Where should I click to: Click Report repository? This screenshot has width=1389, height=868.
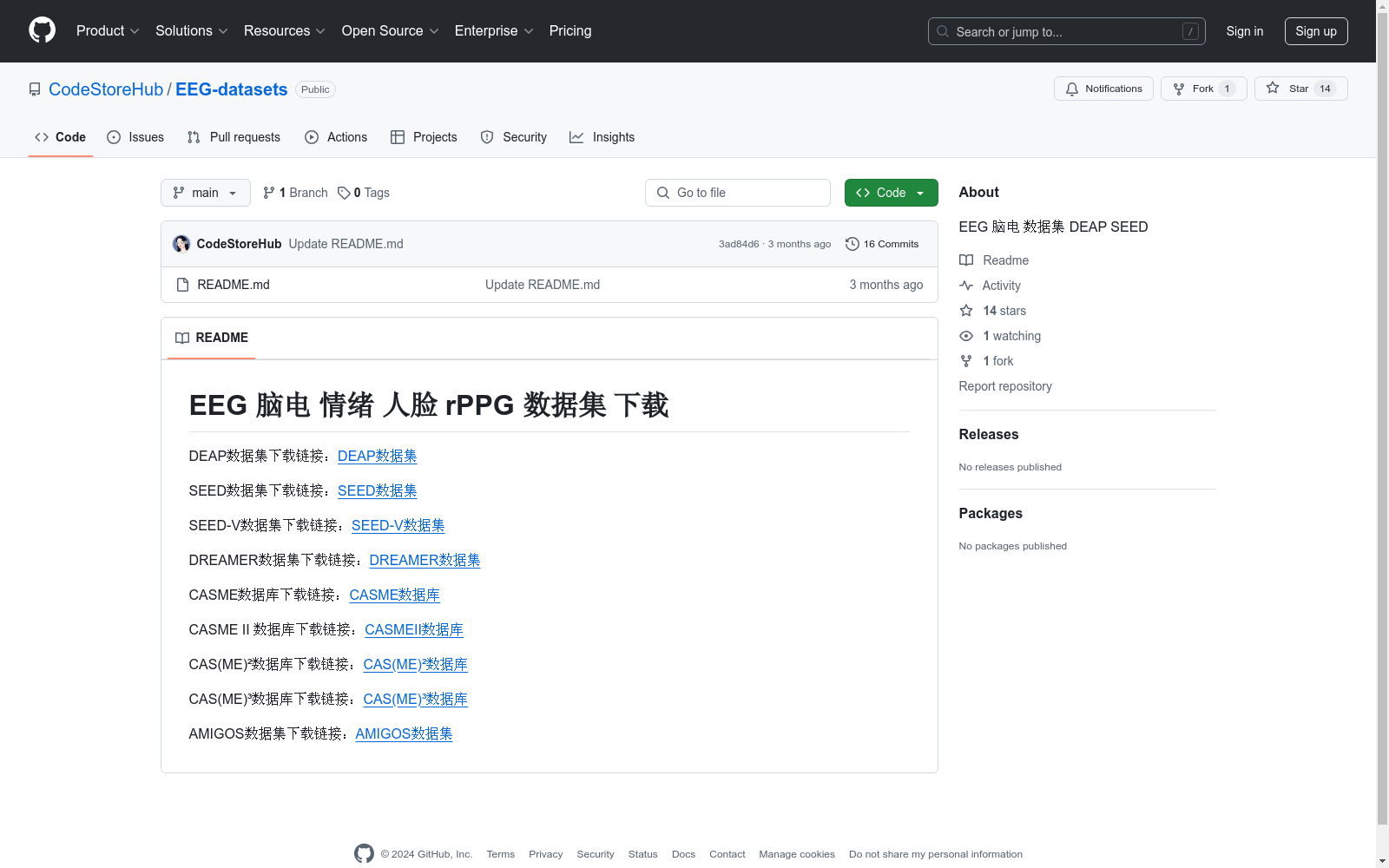[1005, 386]
